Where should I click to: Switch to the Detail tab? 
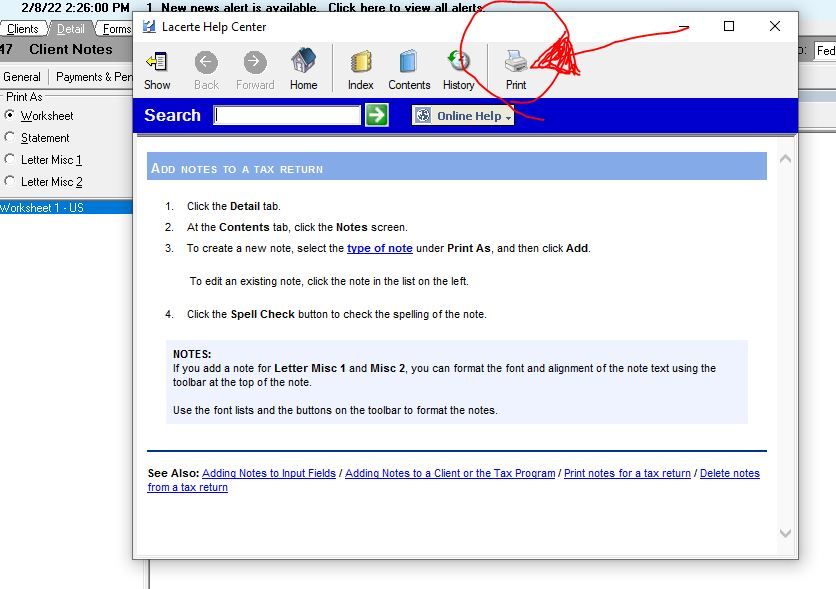[x=70, y=29]
